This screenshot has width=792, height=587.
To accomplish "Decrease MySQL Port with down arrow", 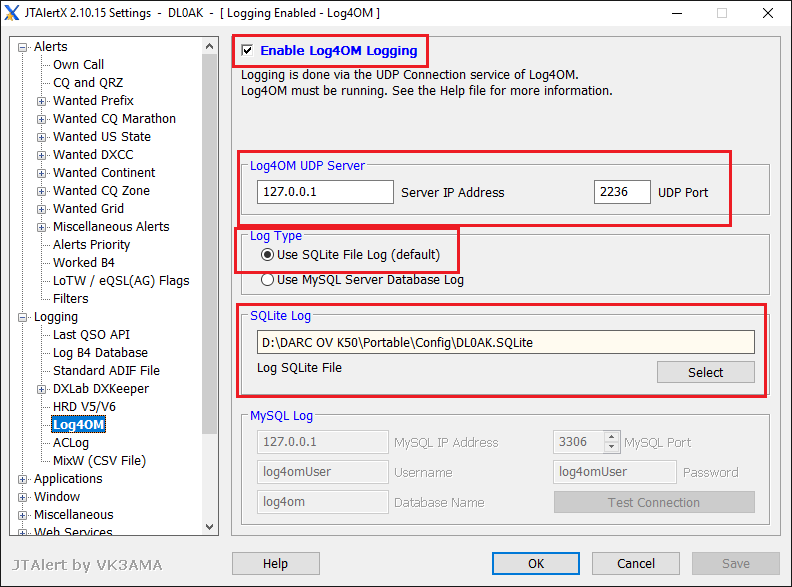I will (612, 448).
